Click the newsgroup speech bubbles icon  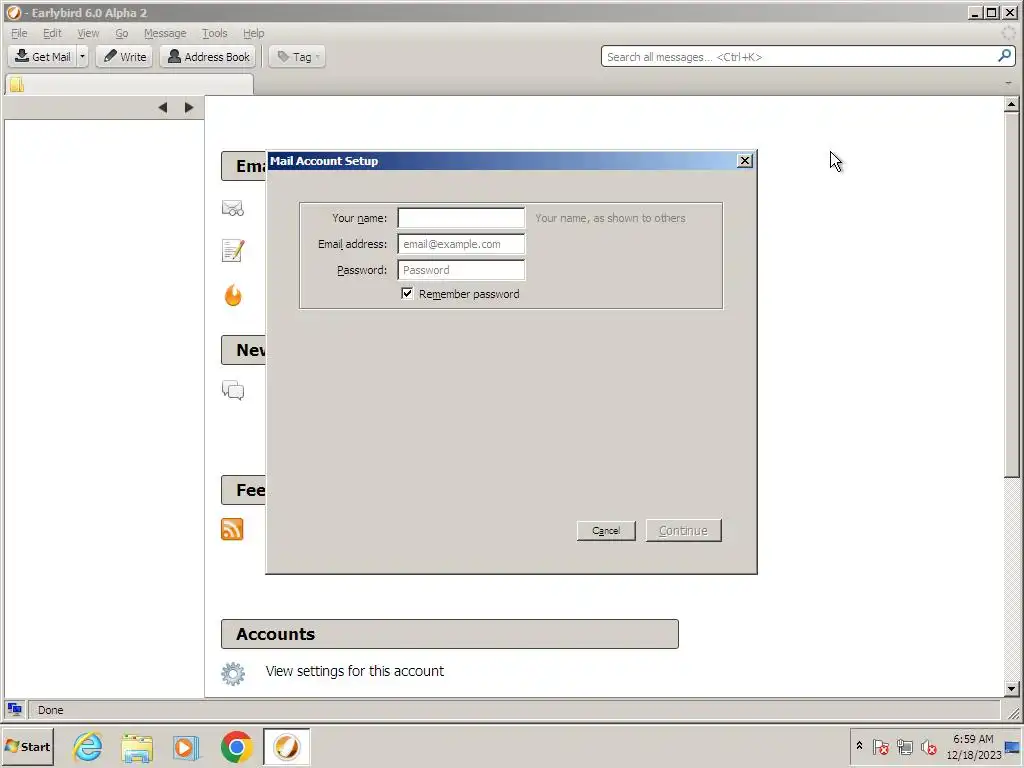point(233,391)
